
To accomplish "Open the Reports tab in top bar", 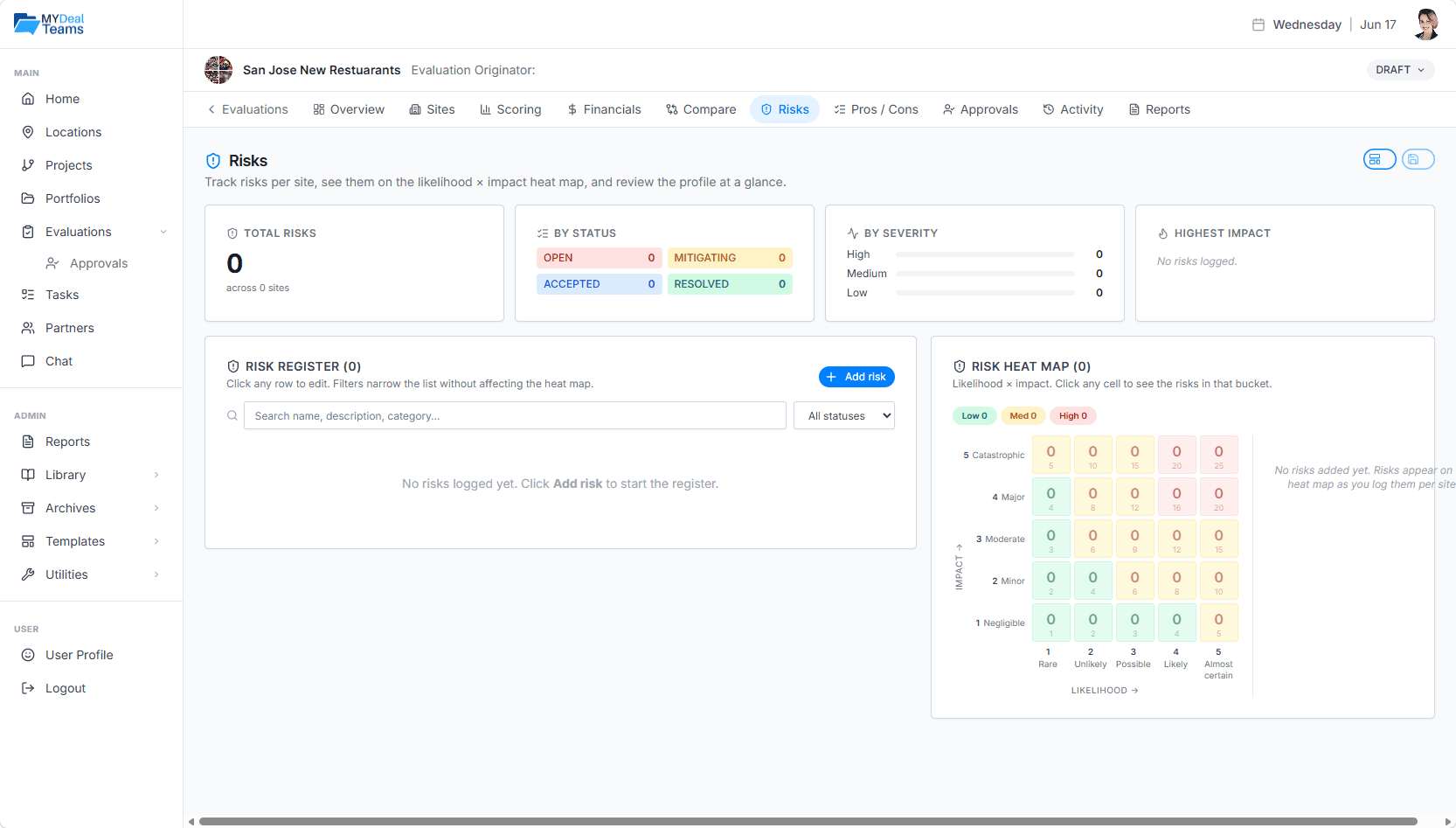I will [1160, 109].
